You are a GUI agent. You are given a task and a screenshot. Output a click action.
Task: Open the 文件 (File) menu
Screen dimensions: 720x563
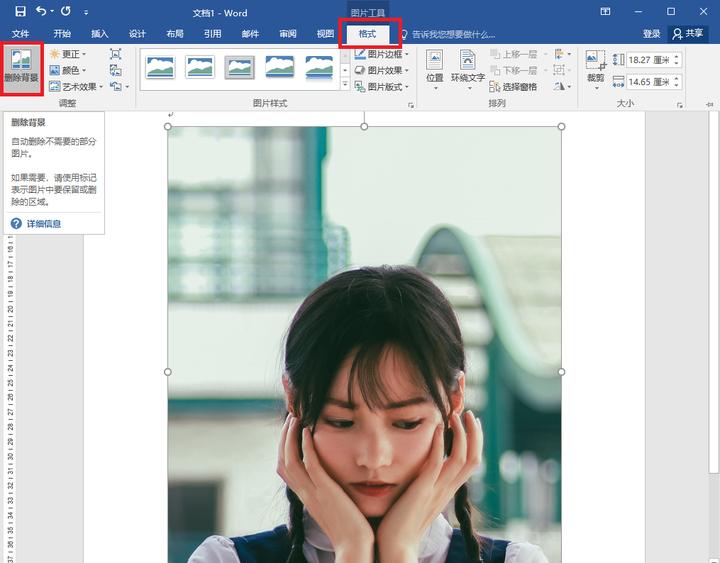click(21, 34)
